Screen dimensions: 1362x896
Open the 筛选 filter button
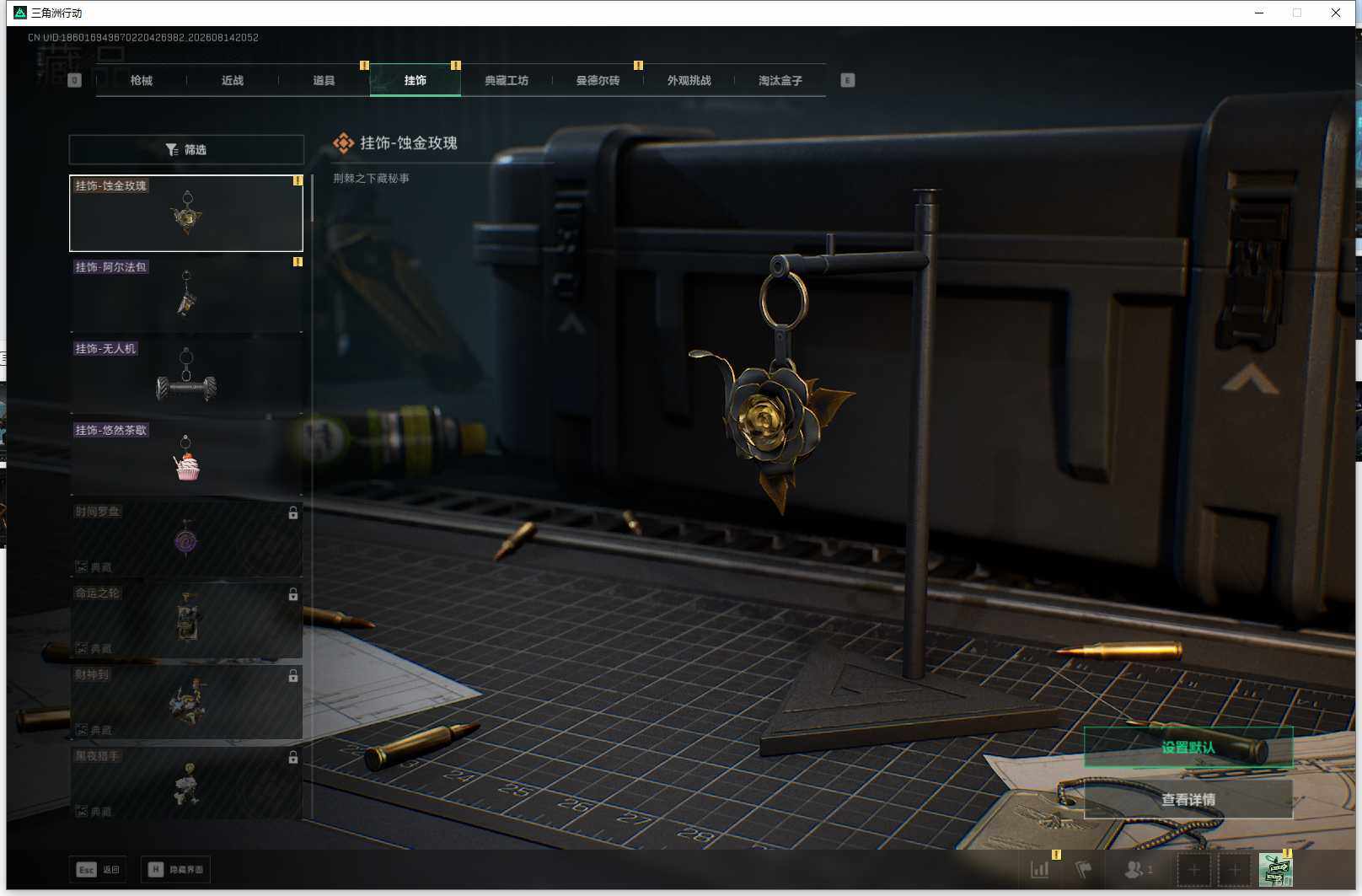tap(186, 149)
